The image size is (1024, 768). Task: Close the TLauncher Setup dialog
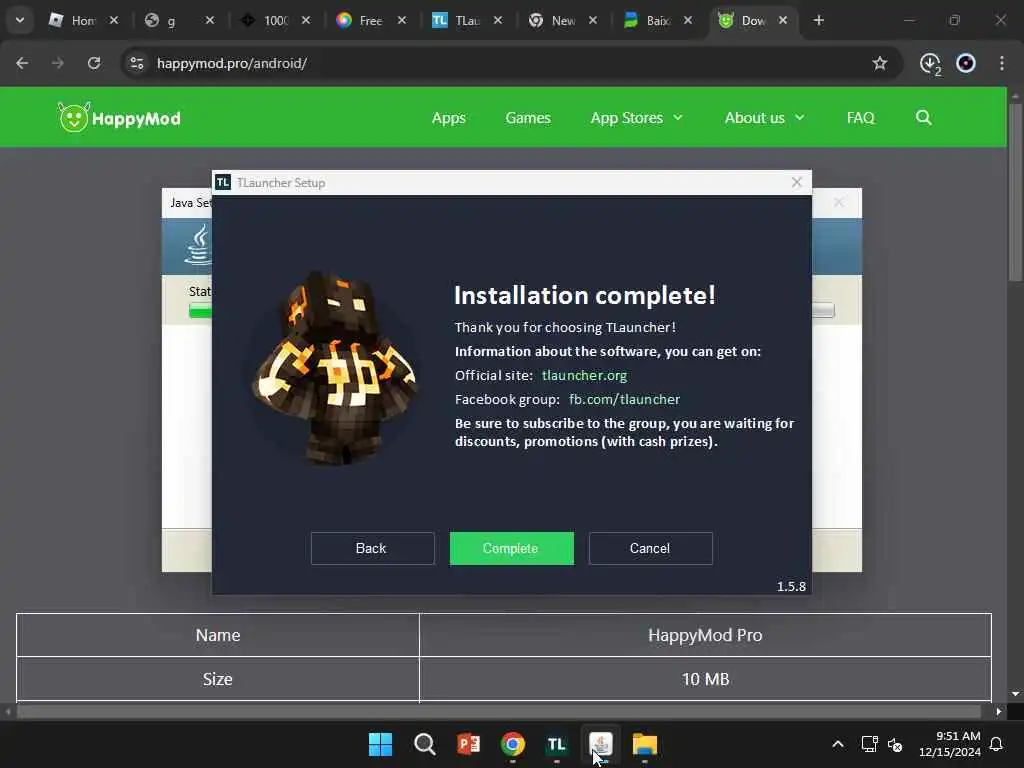coord(797,182)
